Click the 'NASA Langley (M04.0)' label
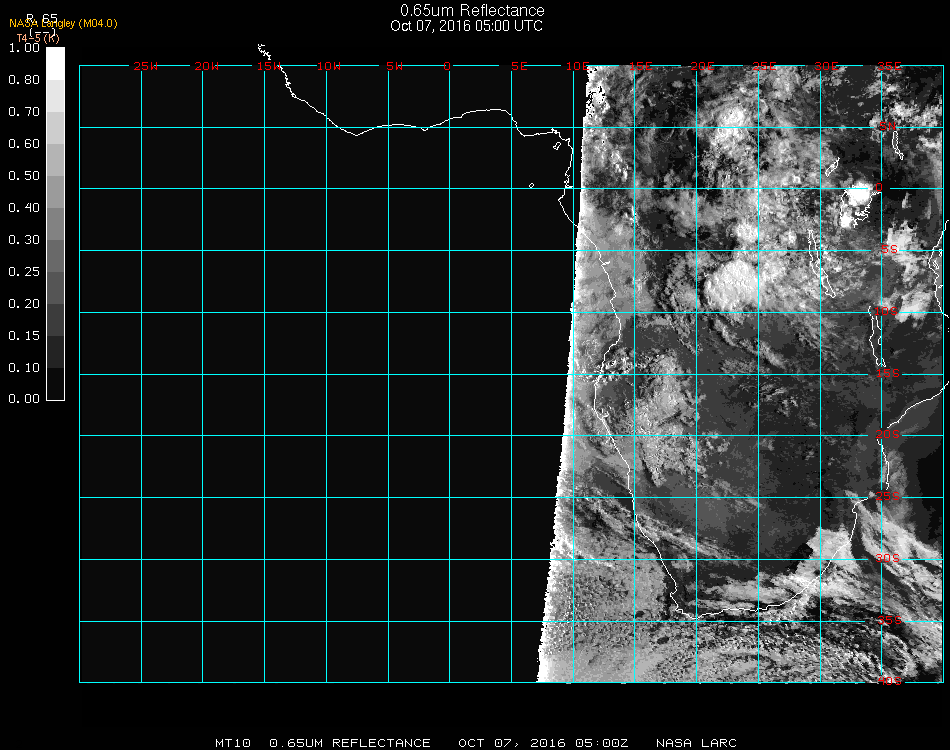This screenshot has width=950, height=750. click(63, 24)
